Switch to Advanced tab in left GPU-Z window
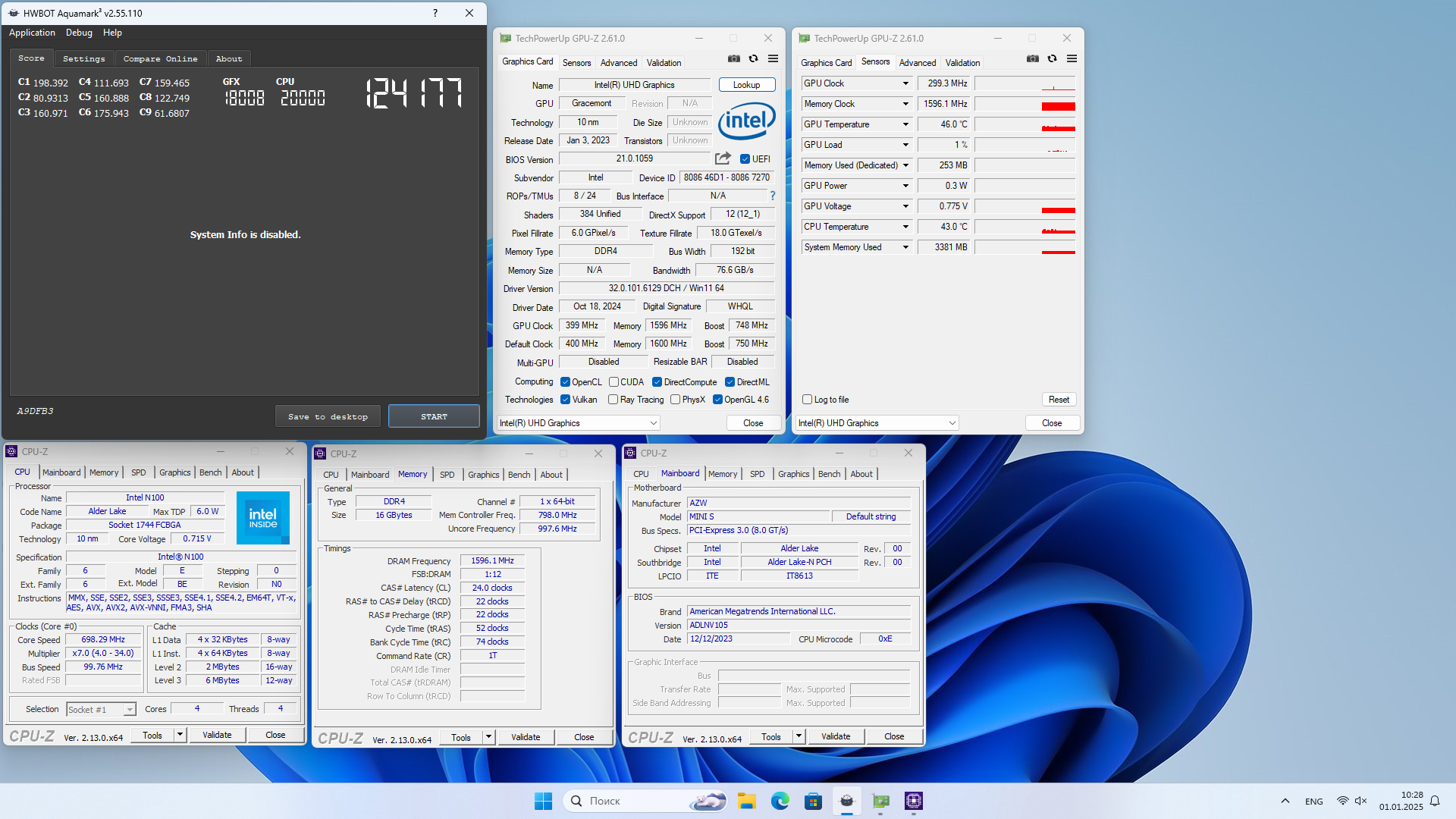Screen dimensions: 1456x819 619,63
